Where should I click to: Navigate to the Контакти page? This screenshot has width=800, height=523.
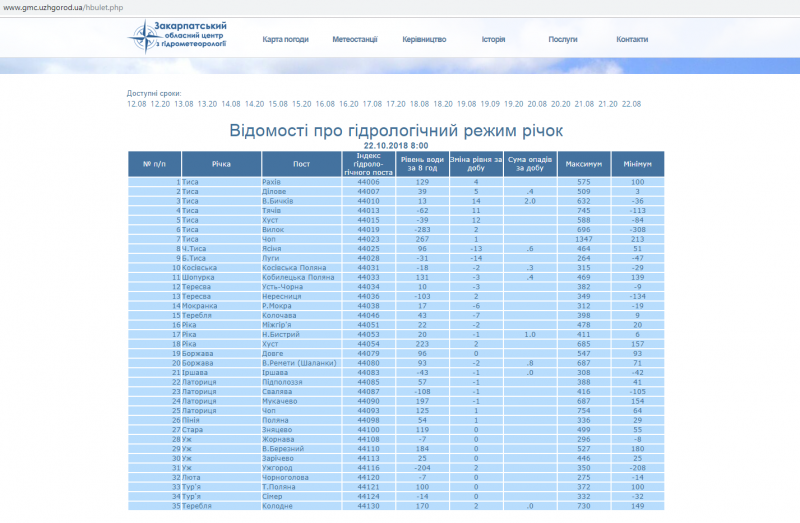click(632, 40)
